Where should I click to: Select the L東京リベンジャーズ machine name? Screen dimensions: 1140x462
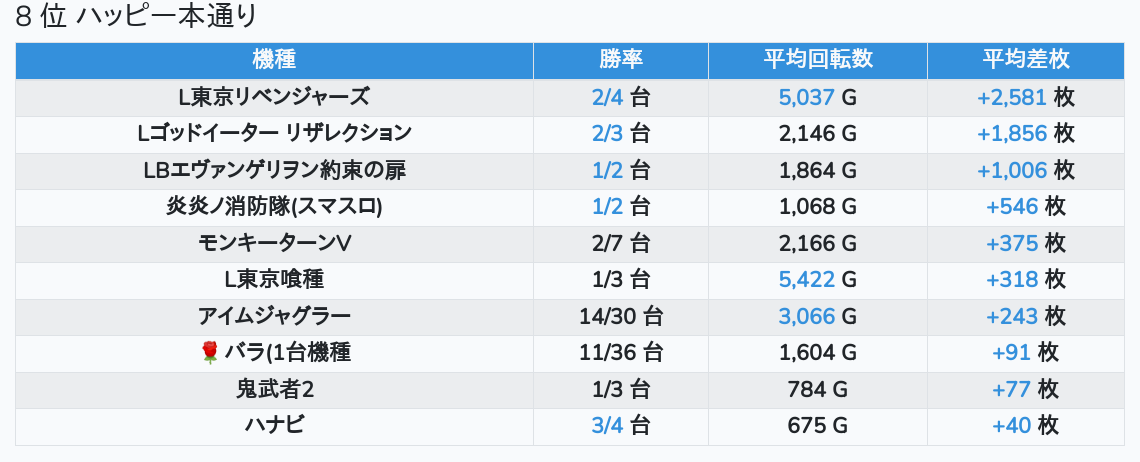coord(274,97)
